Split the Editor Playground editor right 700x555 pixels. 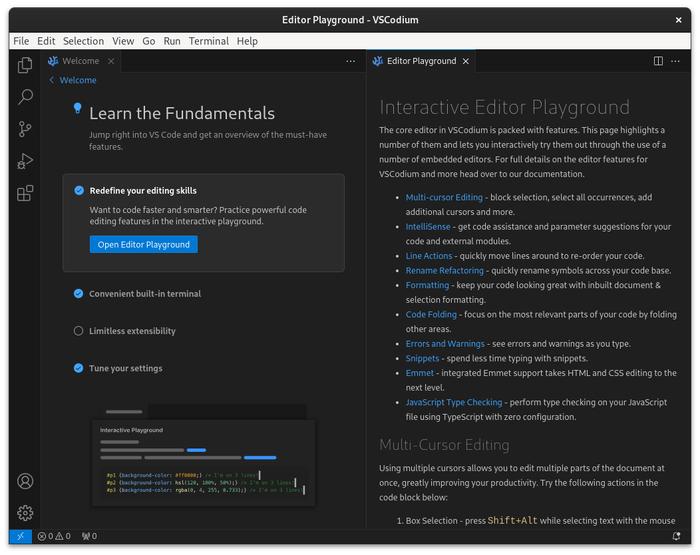(x=658, y=61)
